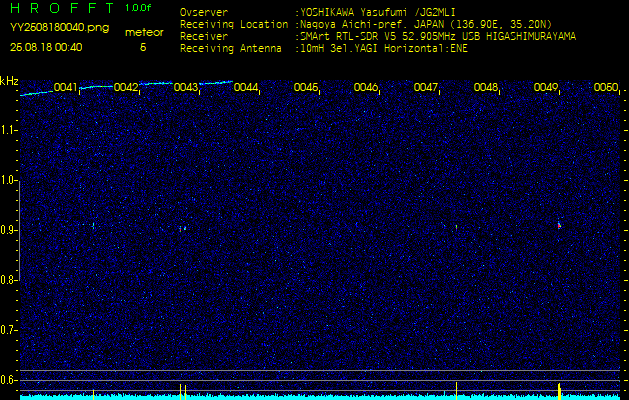Click the "meteor" label

coord(144,33)
